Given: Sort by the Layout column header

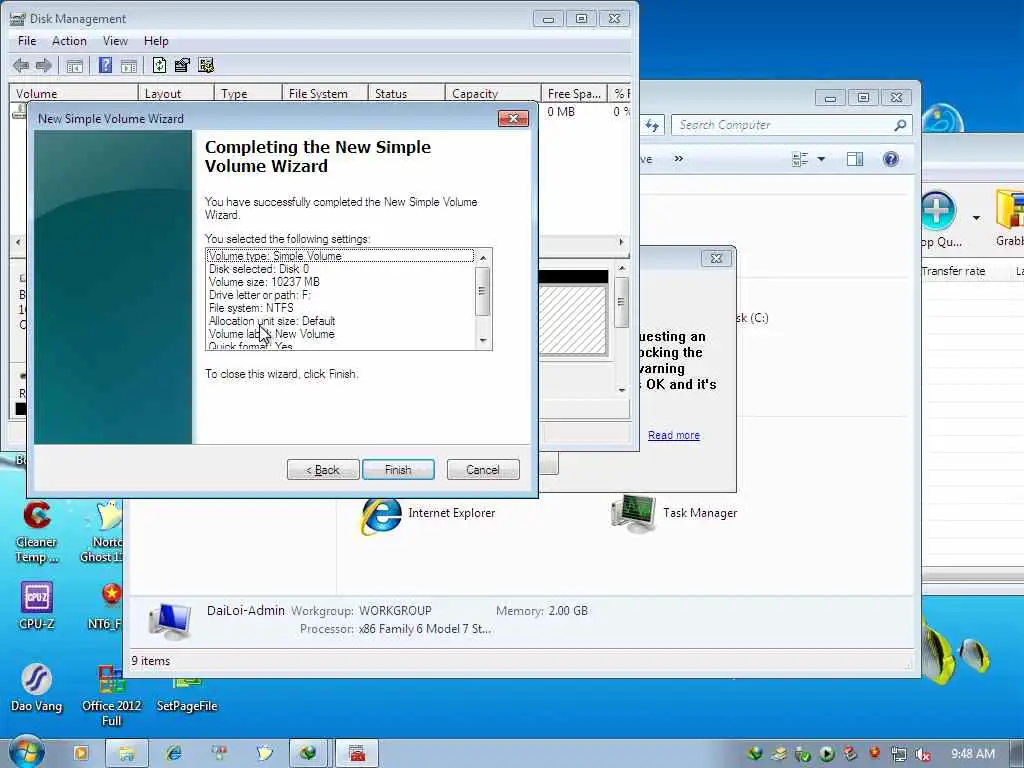Looking at the screenshot, I should click(176, 93).
